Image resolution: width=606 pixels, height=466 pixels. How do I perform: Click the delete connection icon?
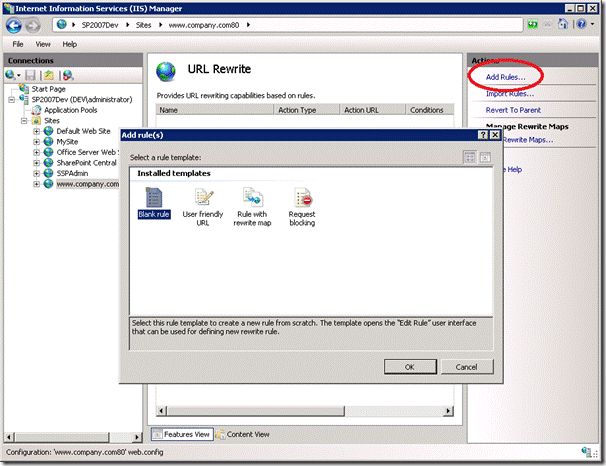[x=68, y=75]
